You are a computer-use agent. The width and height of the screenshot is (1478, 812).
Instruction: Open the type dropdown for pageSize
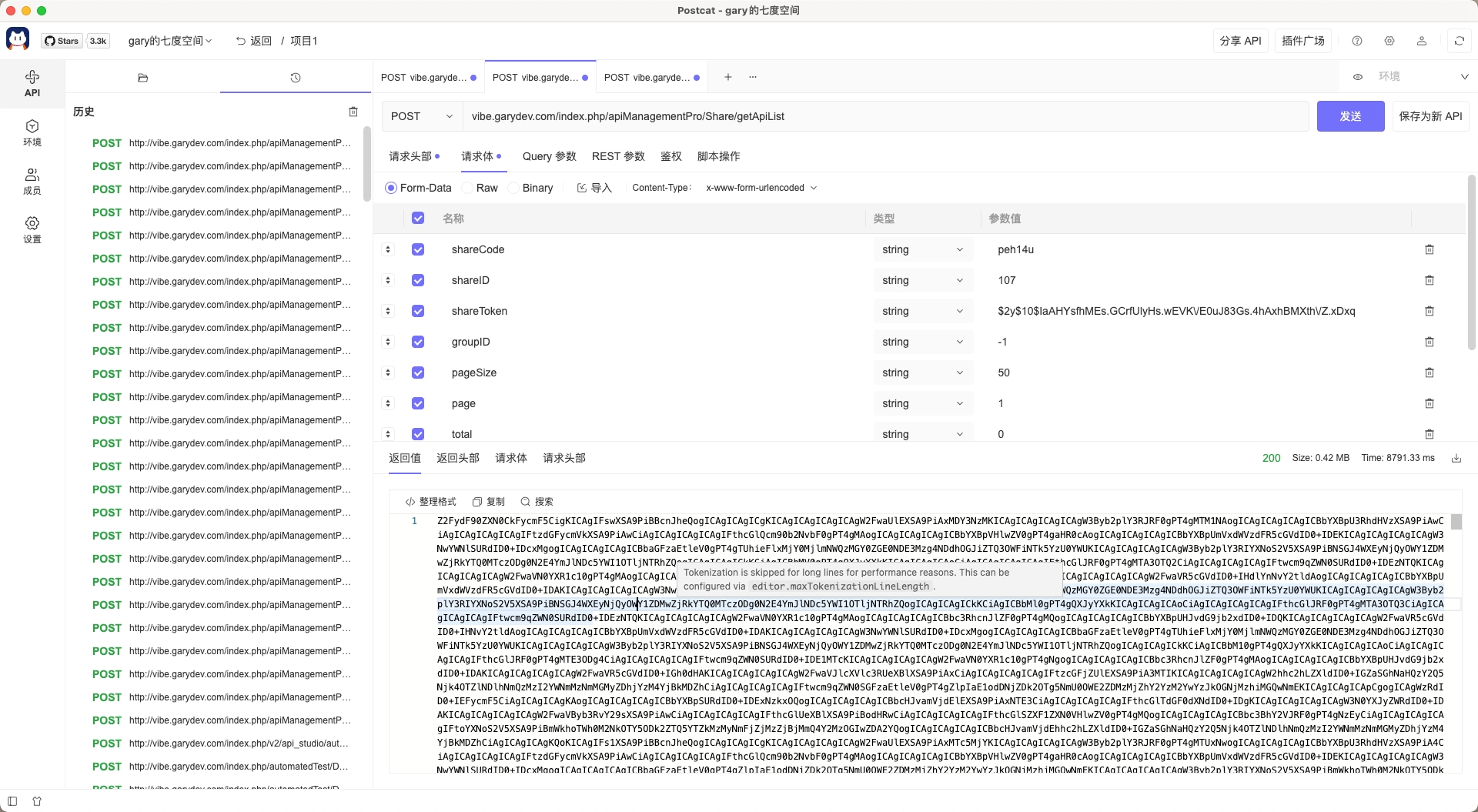click(922, 373)
